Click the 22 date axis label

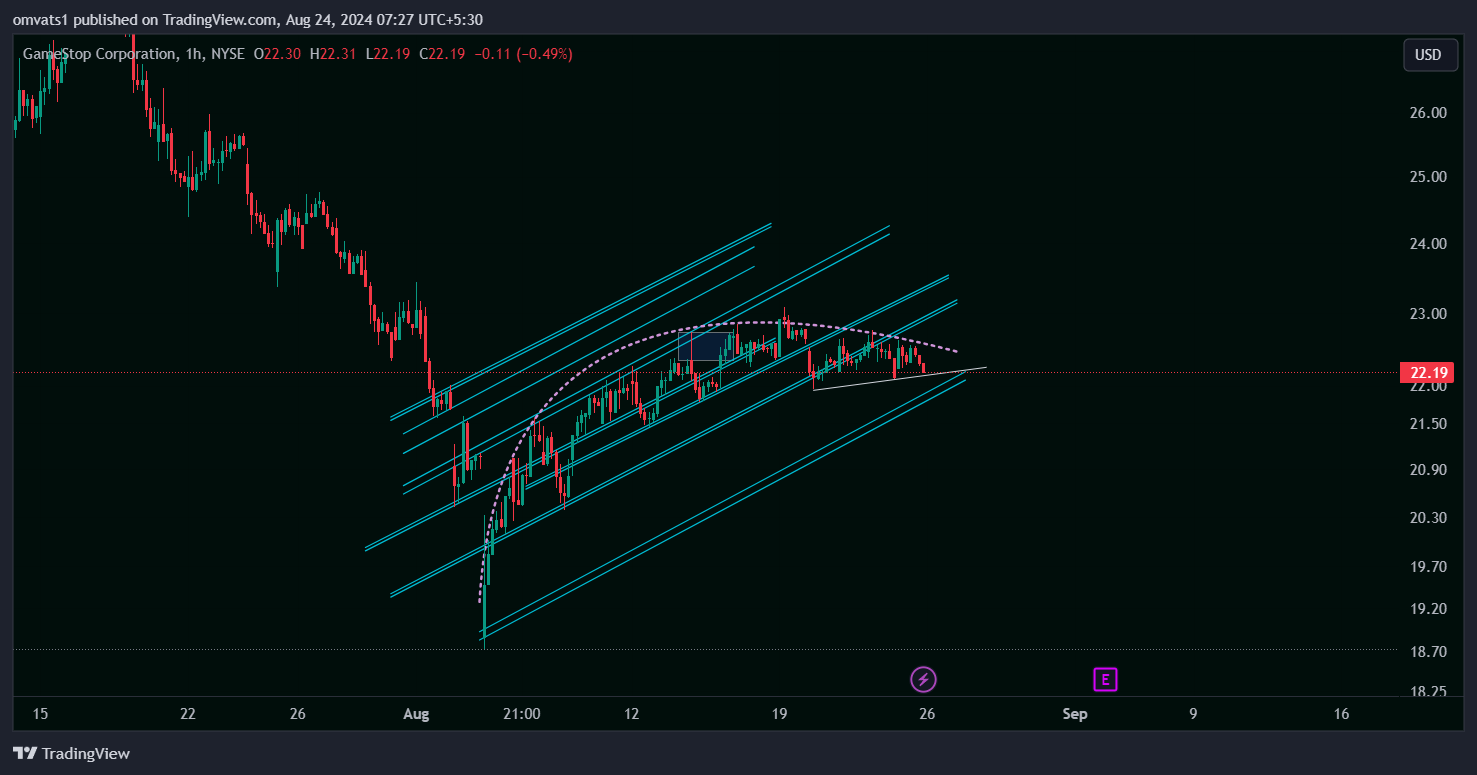[x=188, y=714]
